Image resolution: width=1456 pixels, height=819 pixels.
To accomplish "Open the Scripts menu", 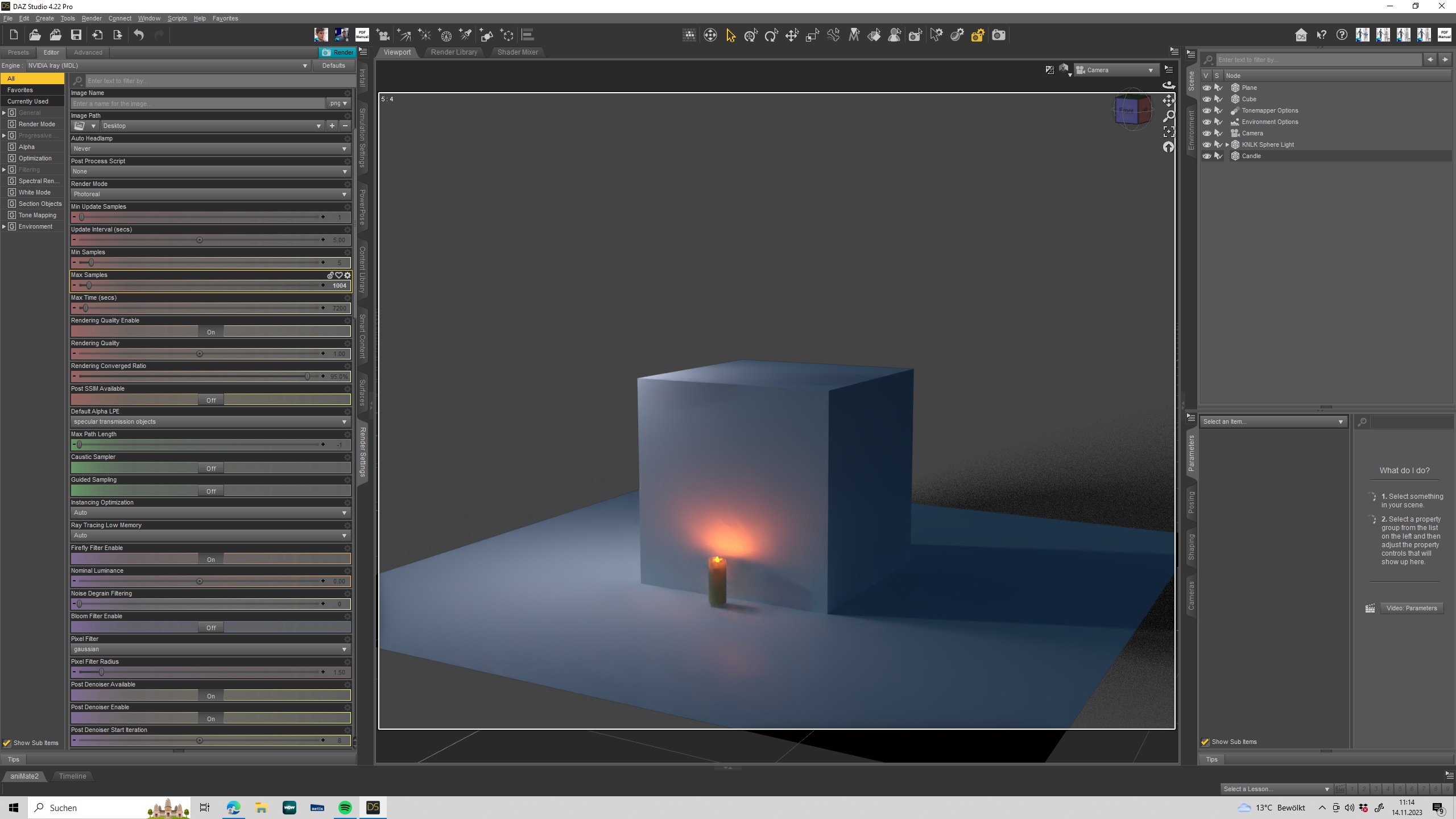I will pos(177,18).
